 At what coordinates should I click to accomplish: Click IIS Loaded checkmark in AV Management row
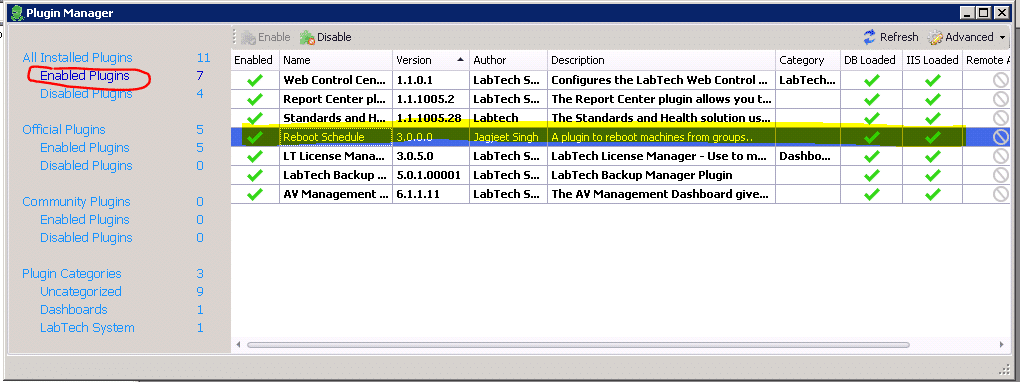point(933,194)
